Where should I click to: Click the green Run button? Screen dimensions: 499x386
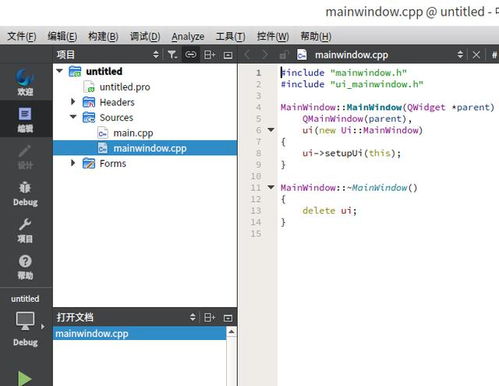pos(25,378)
